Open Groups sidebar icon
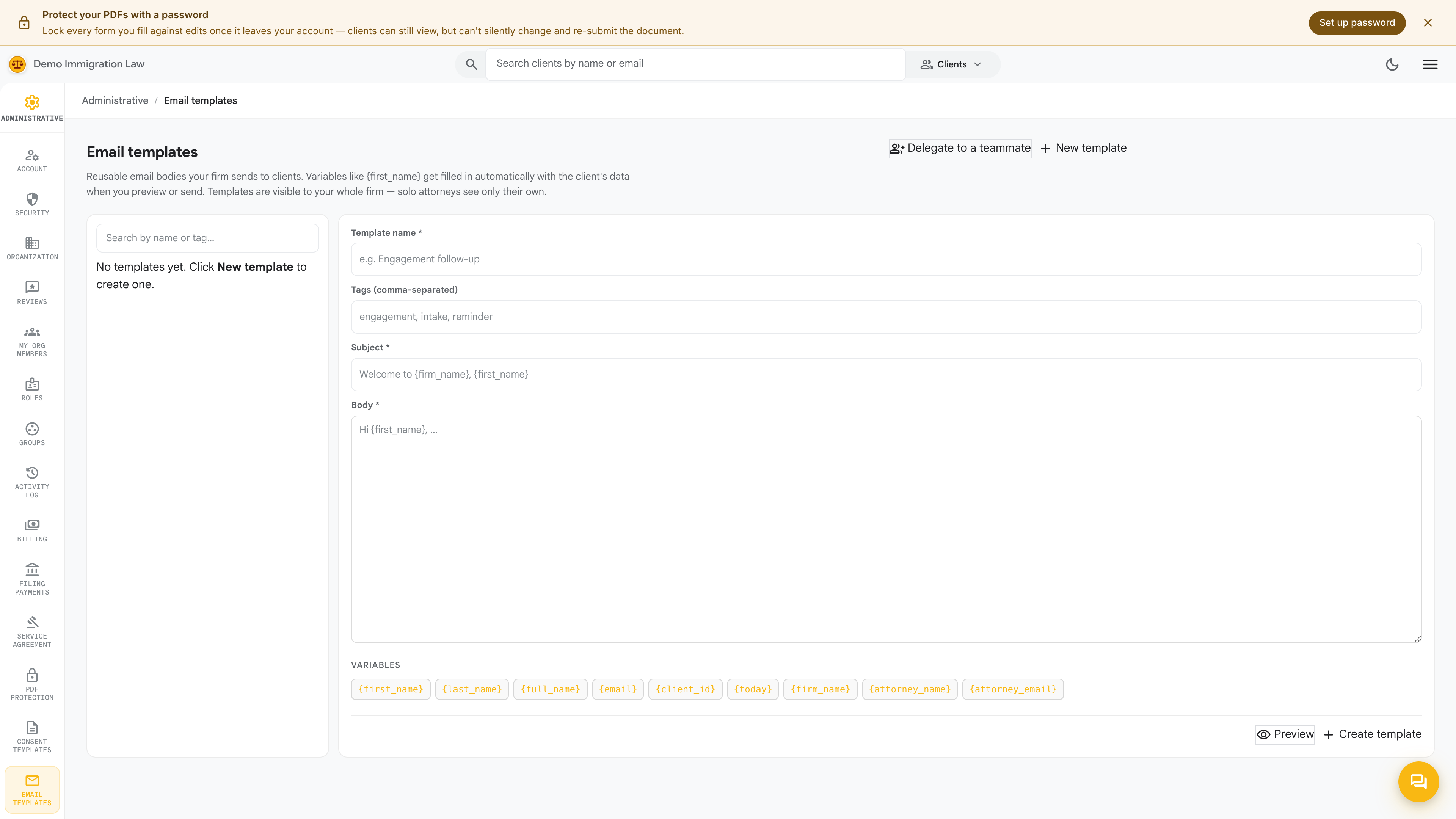Screen dimensions: 1456x819 pyautogui.click(x=31, y=434)
